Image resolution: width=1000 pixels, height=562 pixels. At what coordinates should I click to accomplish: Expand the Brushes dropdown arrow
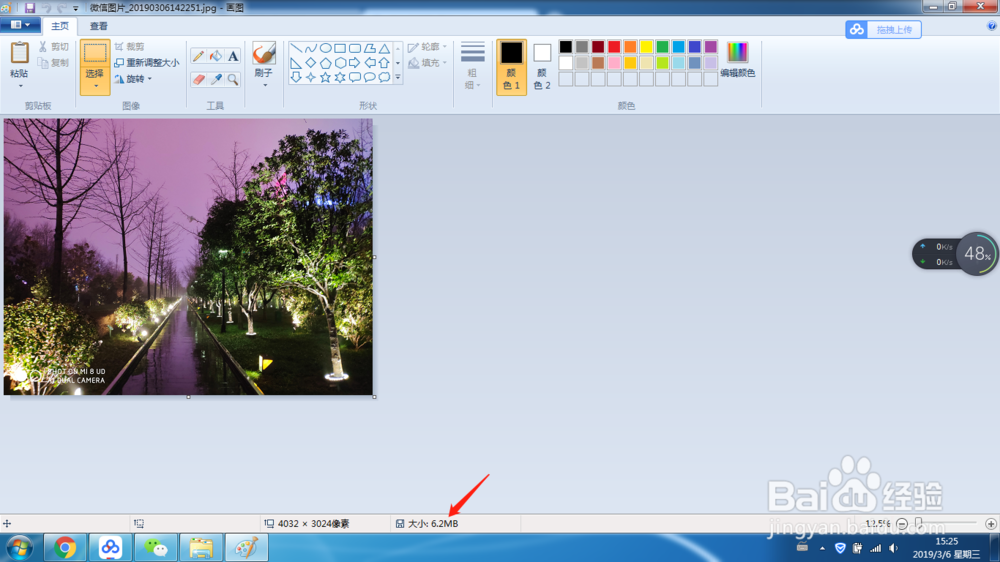265,85
